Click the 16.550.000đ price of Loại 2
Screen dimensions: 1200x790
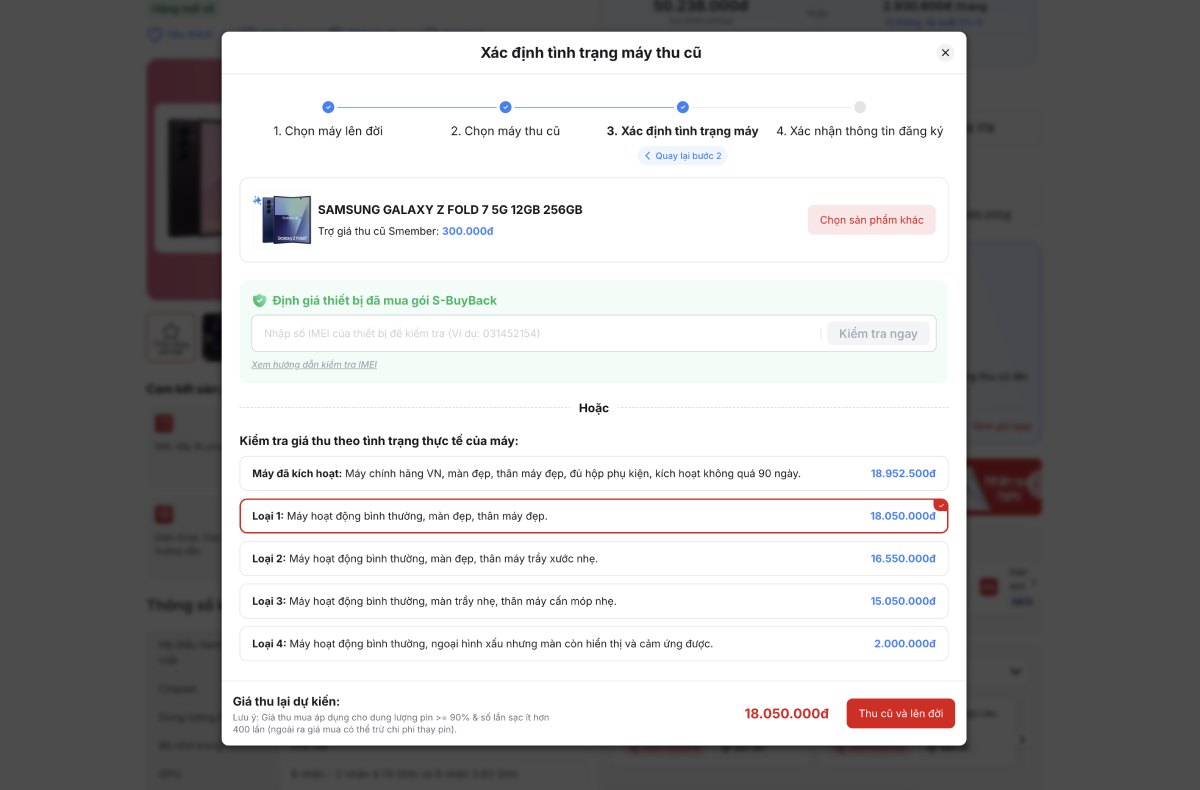click(x=903, y=559)
